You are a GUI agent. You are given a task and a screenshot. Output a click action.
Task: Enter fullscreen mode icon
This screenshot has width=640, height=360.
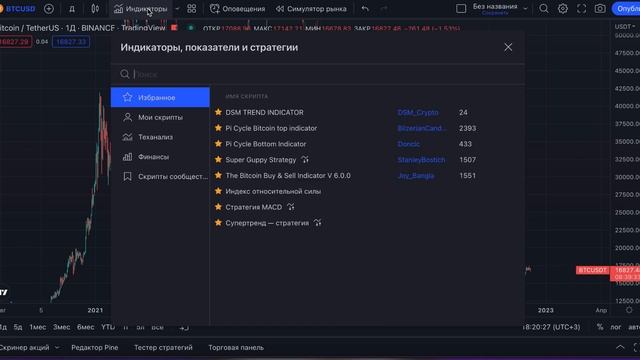click(x=581, y=9)
